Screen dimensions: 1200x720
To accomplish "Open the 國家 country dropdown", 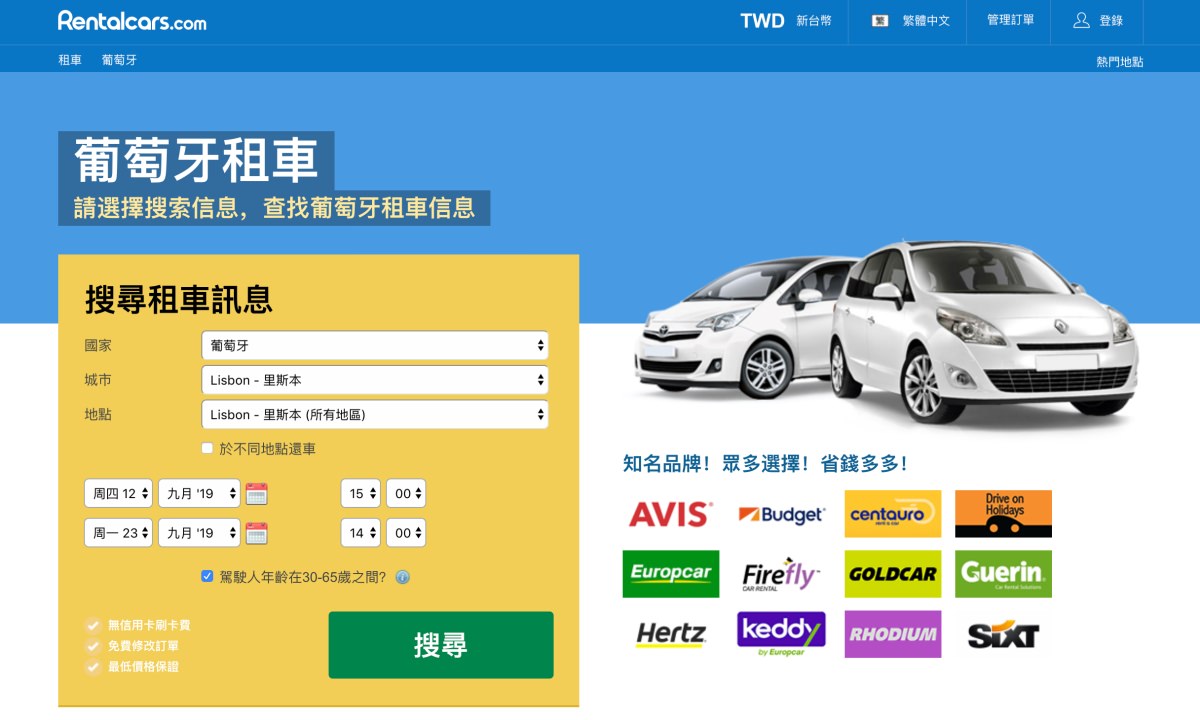I will click(x=374, y=345).
